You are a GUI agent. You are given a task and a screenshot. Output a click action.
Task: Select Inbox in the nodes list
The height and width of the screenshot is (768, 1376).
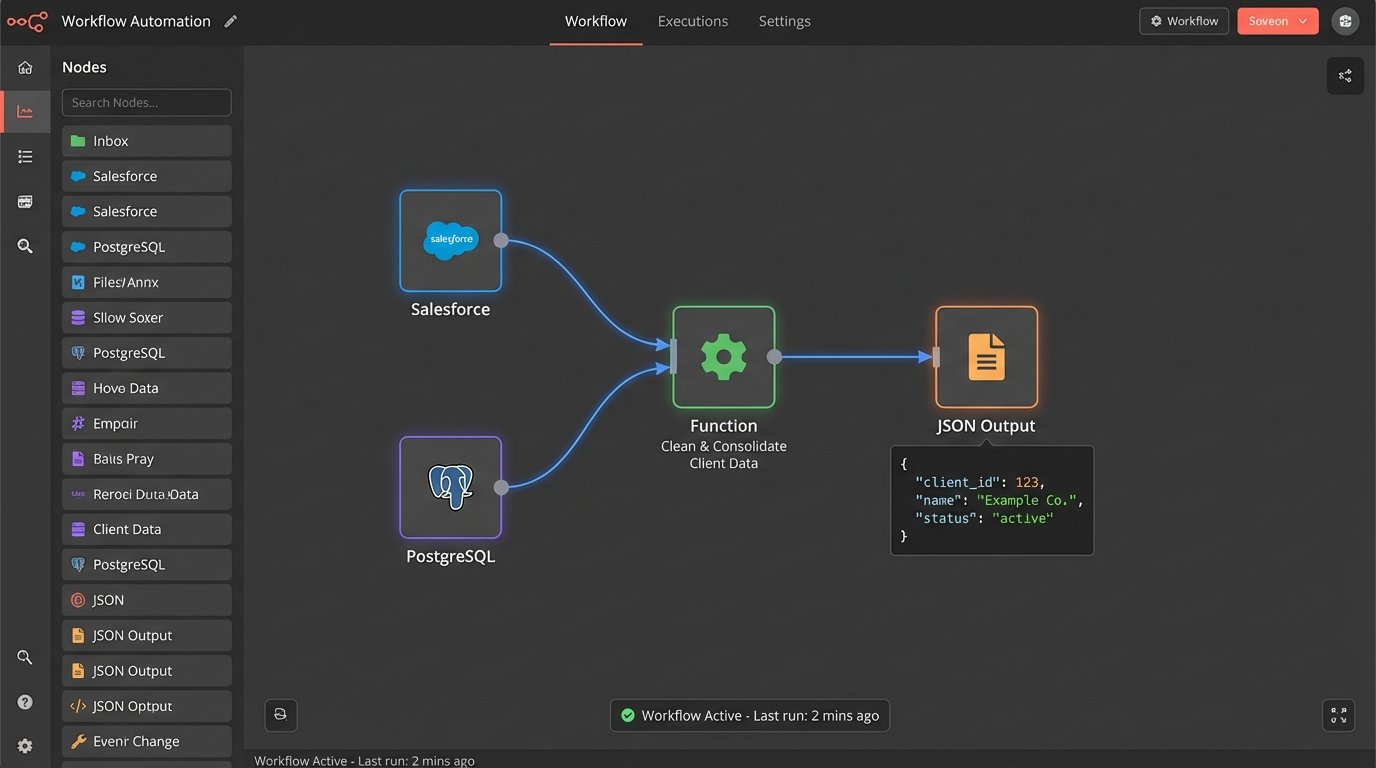pos(146,141)
